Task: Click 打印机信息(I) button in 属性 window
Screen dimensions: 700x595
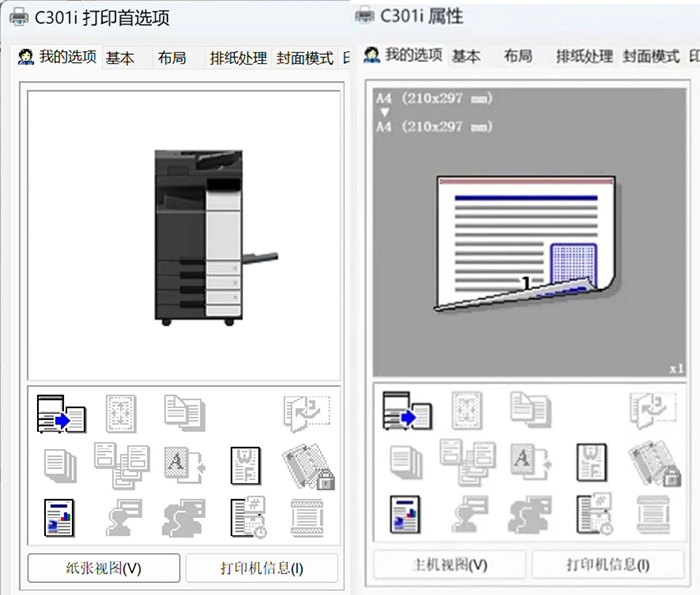Action: click(x=607, y=565)
